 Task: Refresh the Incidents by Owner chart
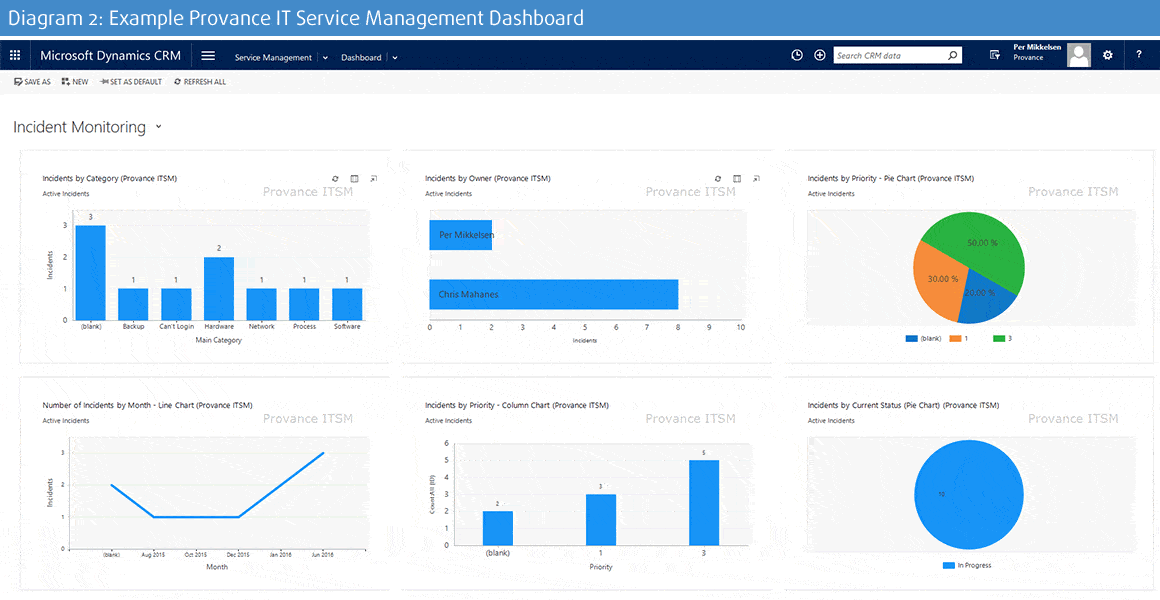point(718,178)
